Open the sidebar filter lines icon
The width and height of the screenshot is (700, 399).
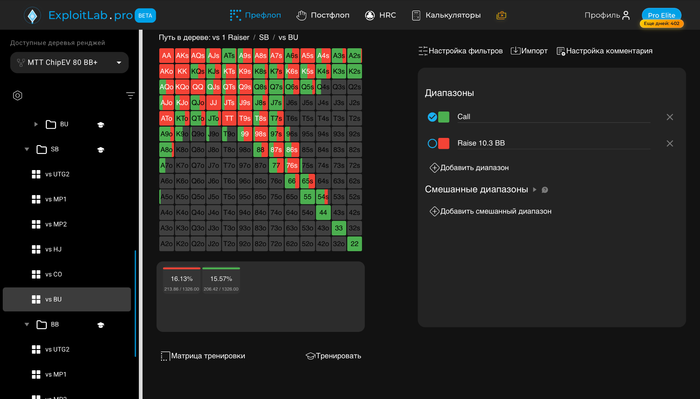click(x=130, y=96)
